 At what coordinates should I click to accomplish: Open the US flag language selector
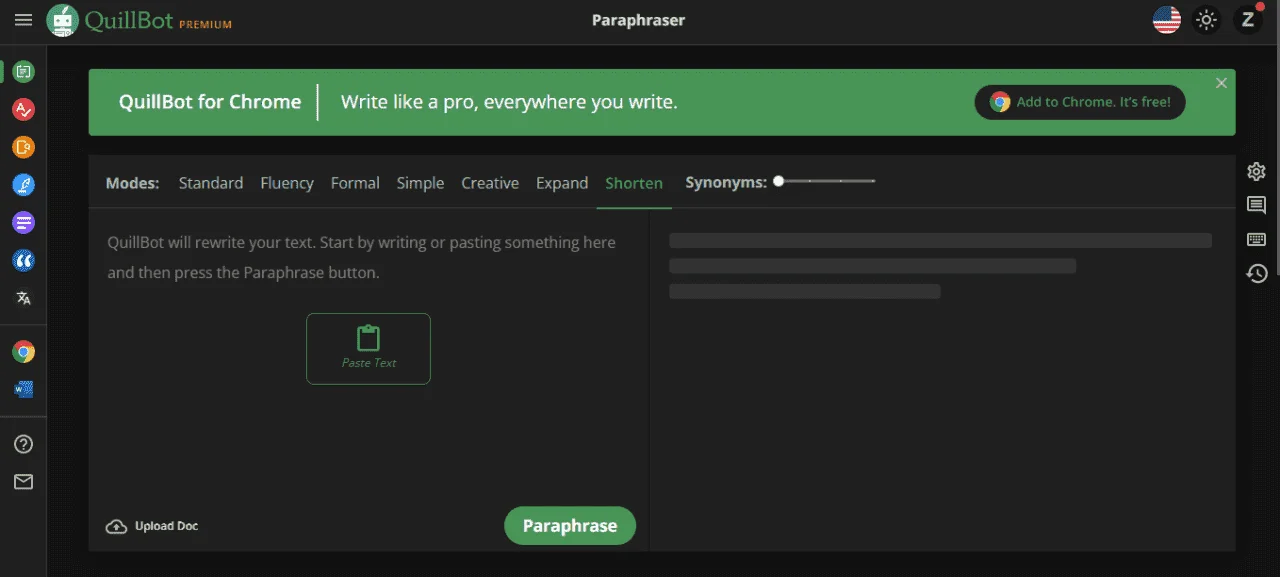tap(1167, 20)
